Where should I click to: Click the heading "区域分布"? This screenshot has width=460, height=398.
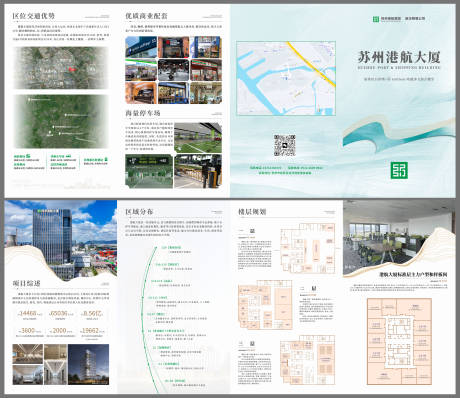click(139, 212)
